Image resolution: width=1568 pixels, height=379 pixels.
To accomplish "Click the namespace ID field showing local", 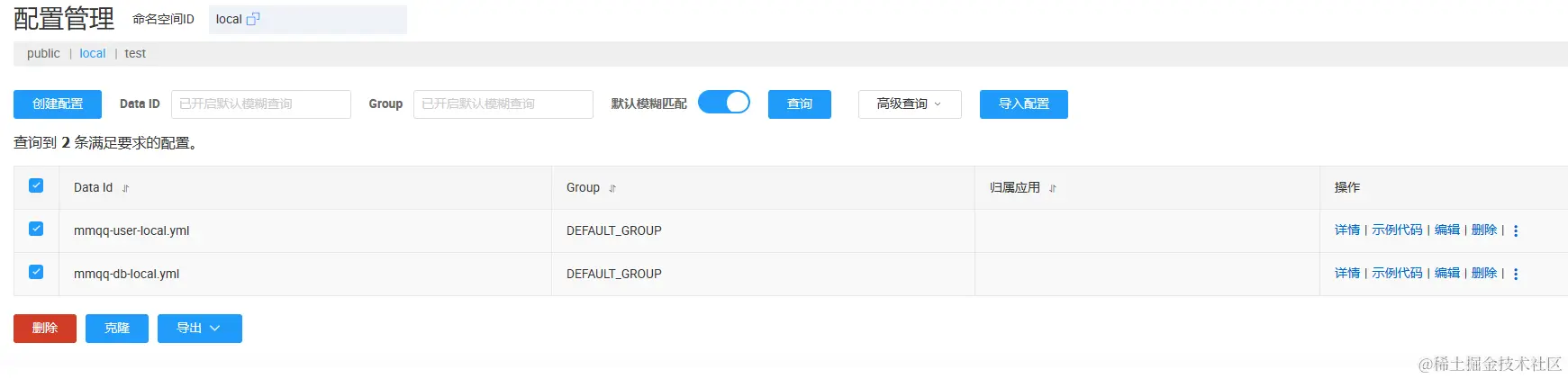I will [308, 20].
